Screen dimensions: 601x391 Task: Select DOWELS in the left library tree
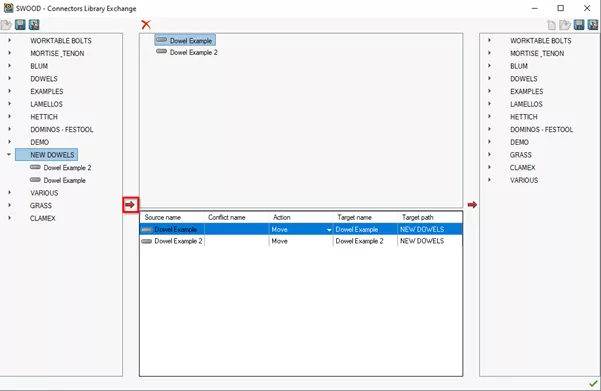click(x=44, y=79)
